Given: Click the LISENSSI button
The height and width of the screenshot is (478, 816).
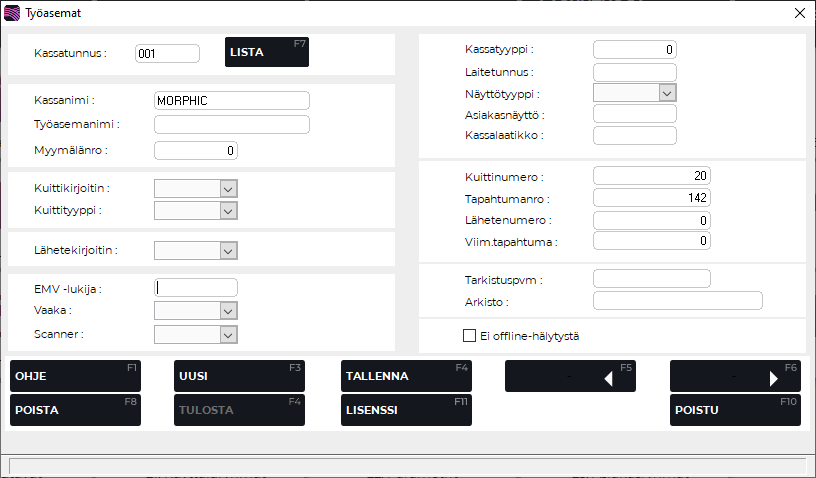Looking at the screenshot, I should (405, 410).
